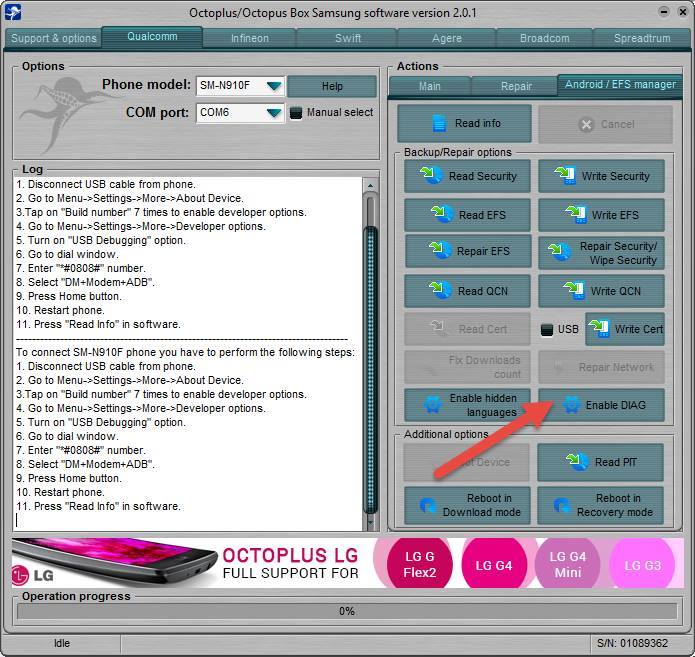Click the final log line 'Press "Read Info" in software'

pyautogui.click(x=98, y=506)
